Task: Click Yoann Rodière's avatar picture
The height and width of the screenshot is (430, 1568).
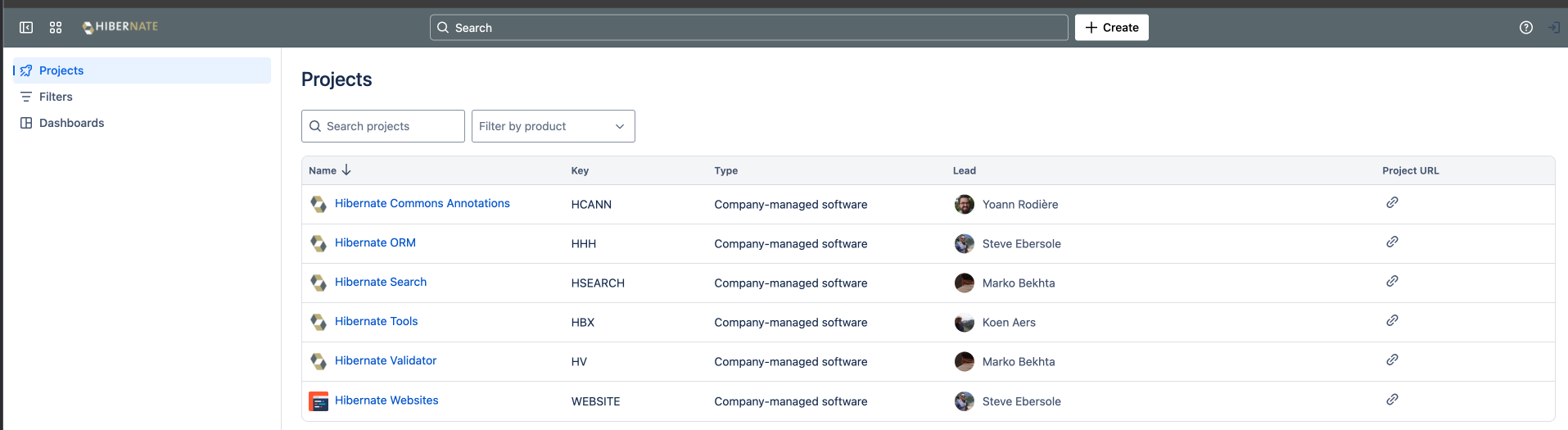Action: pyautogui.click(x=964, y=205)
